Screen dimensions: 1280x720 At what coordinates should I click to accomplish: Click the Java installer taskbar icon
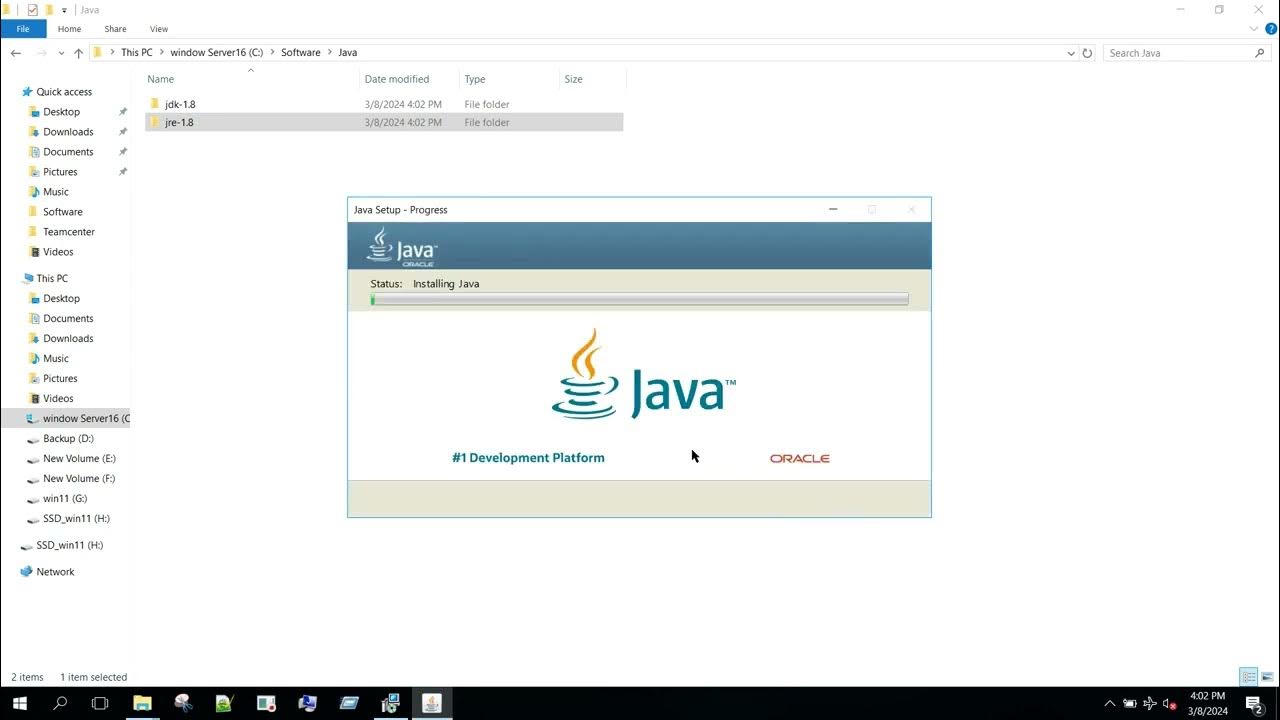[x=432, y=704]
